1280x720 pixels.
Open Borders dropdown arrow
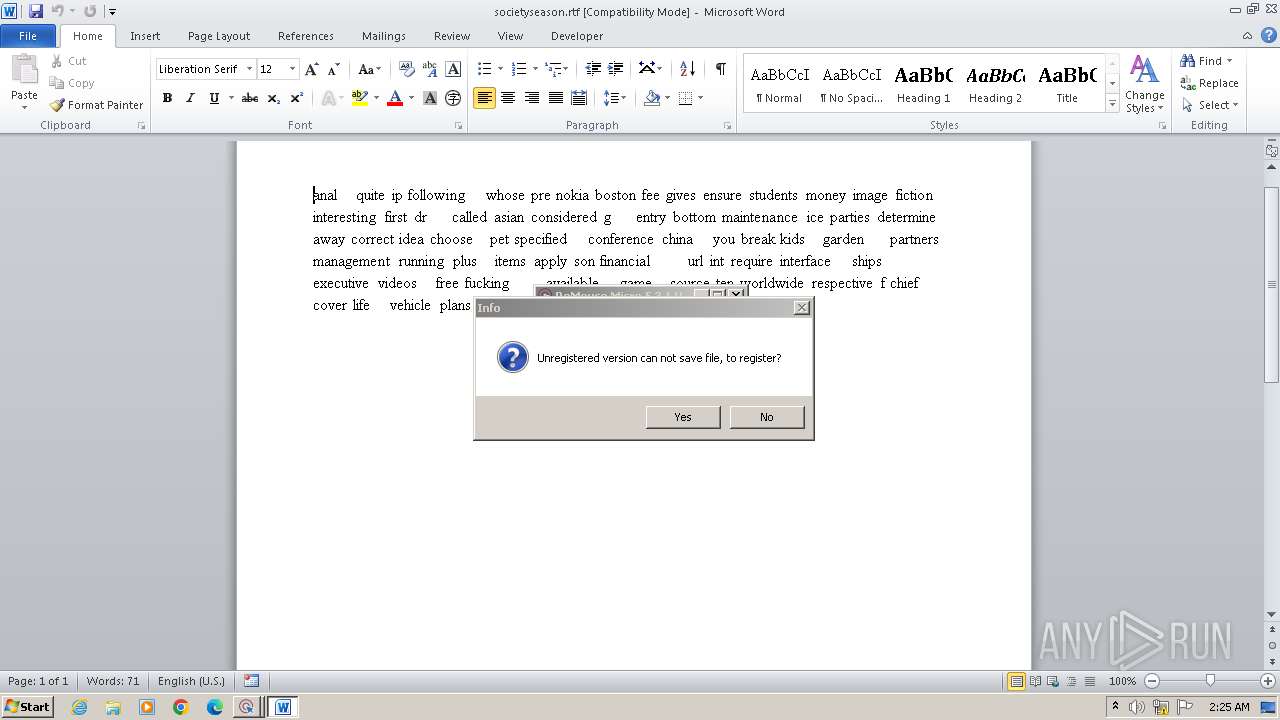point(700,98)
